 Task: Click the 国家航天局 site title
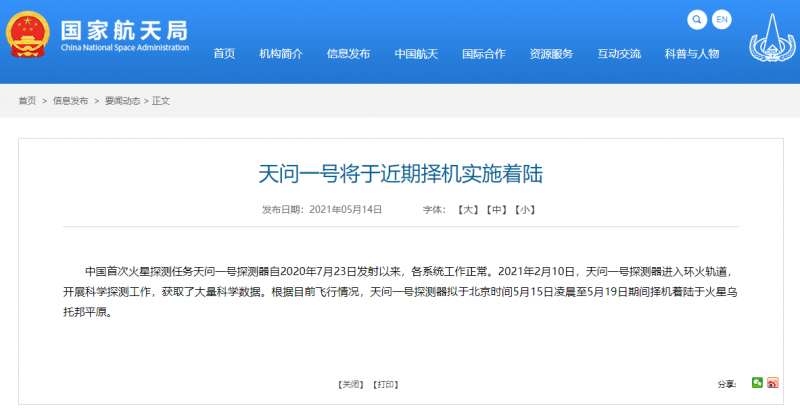[124, 30]
